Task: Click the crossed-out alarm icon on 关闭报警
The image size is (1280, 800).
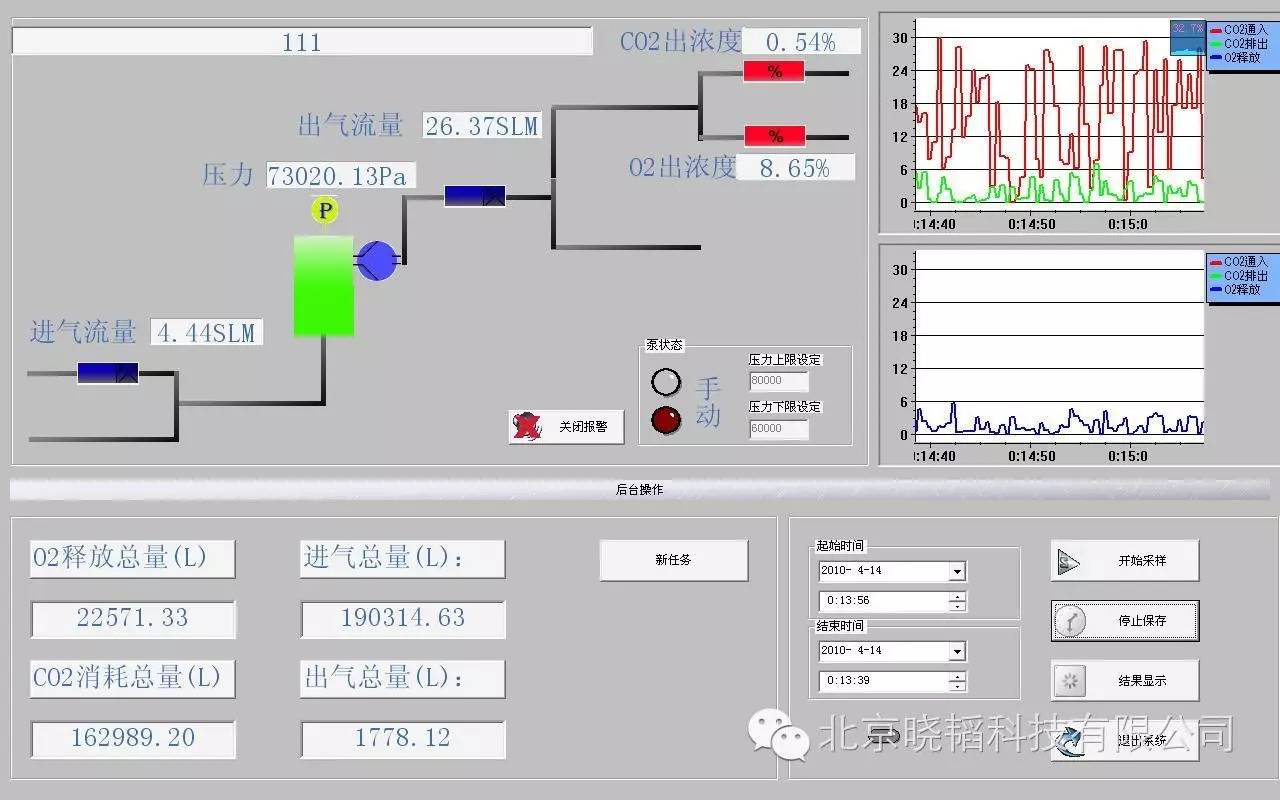Action: (527, 427)
